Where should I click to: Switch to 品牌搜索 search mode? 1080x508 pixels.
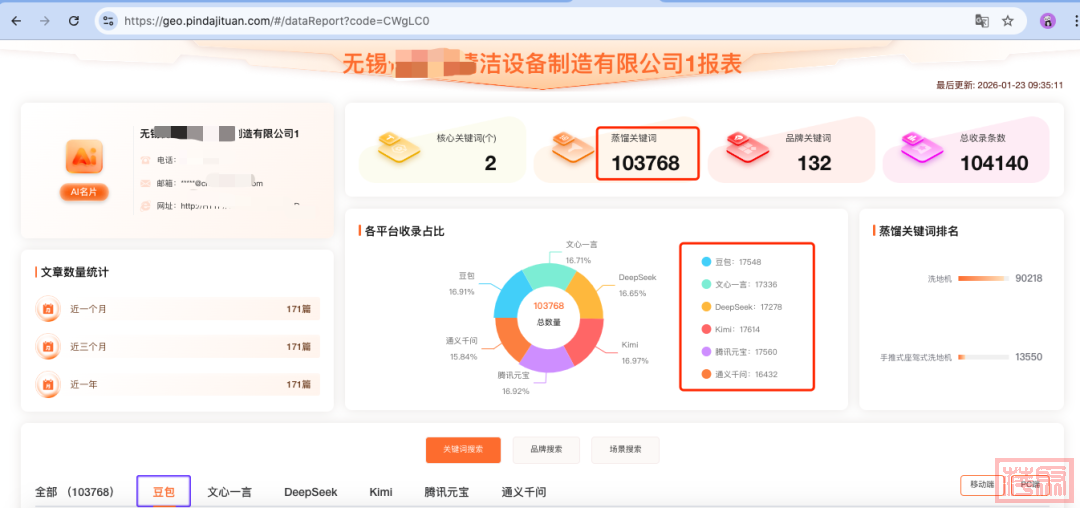click(x=546, y=450)
